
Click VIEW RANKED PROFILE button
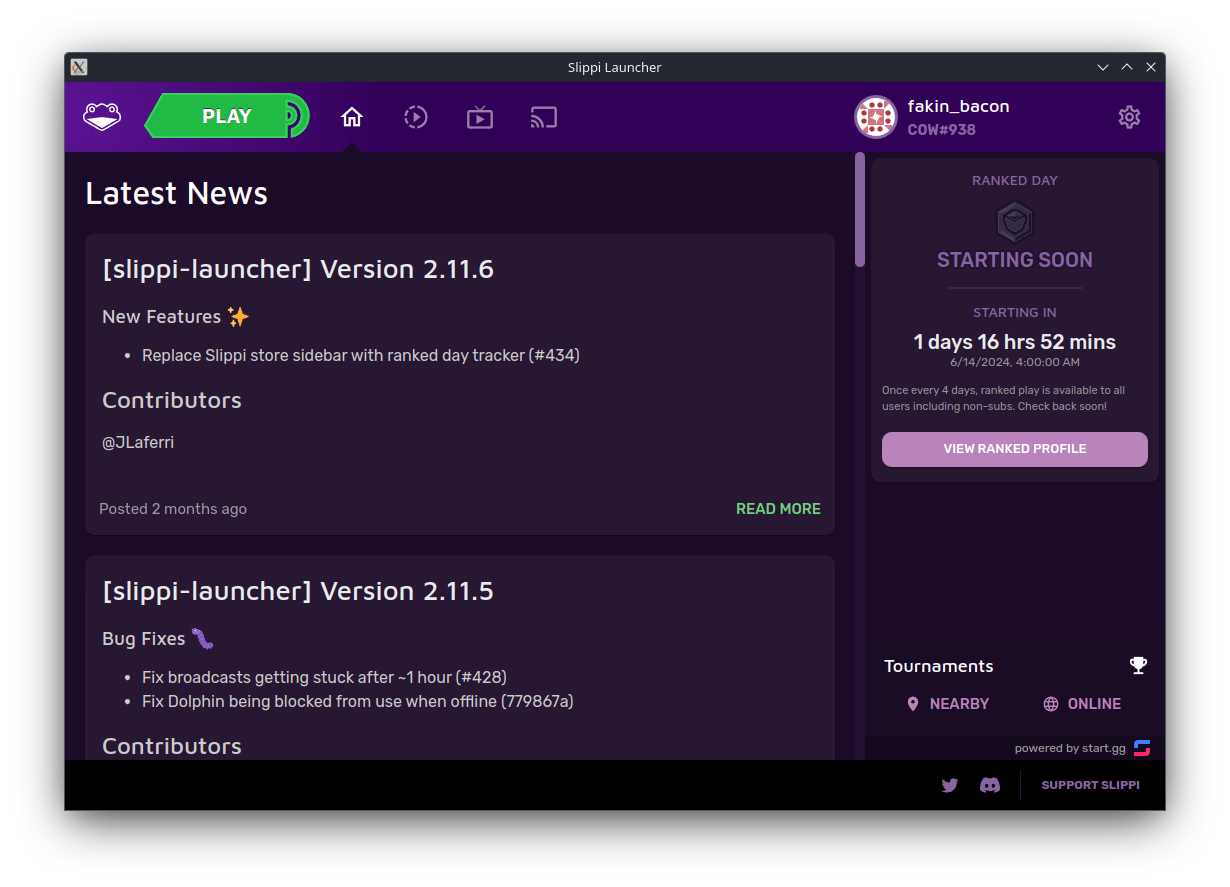1015,449
